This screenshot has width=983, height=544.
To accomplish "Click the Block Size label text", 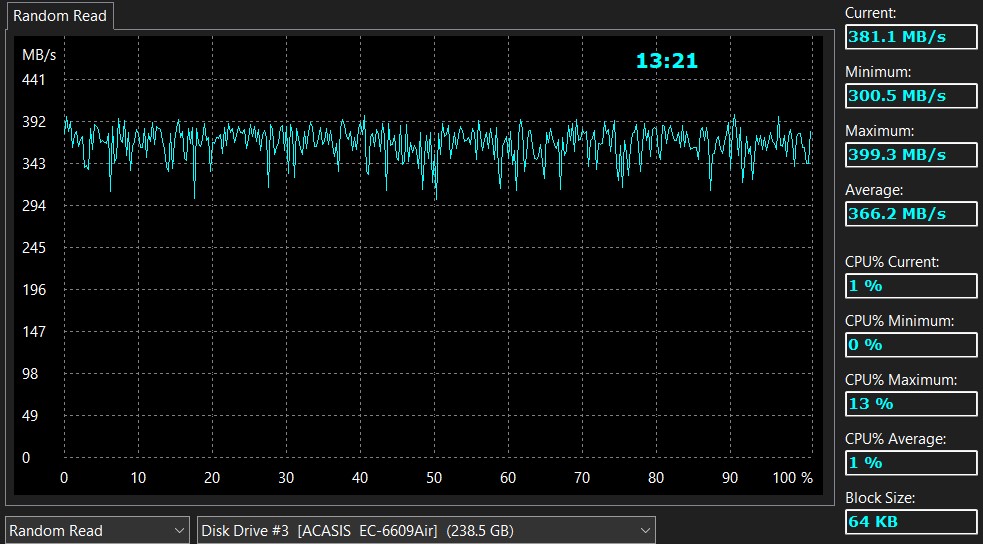I will (879, 498).
